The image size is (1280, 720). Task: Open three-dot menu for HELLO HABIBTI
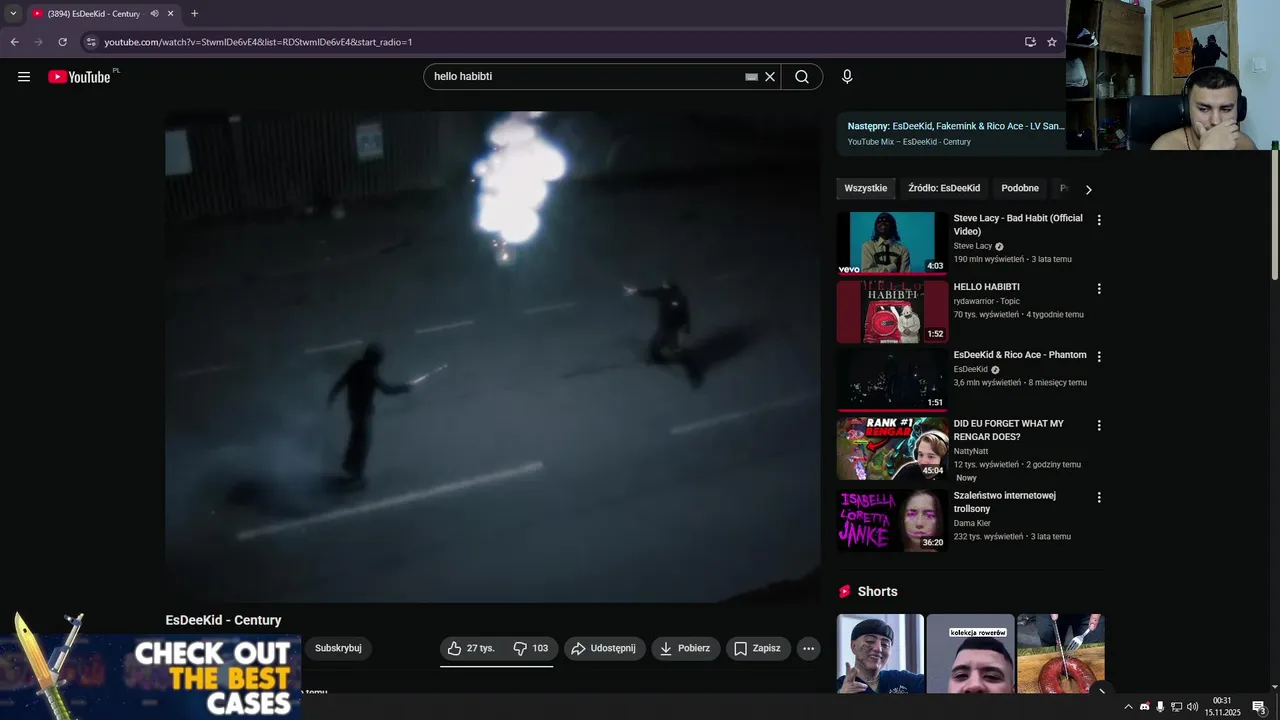point(1099,289)
